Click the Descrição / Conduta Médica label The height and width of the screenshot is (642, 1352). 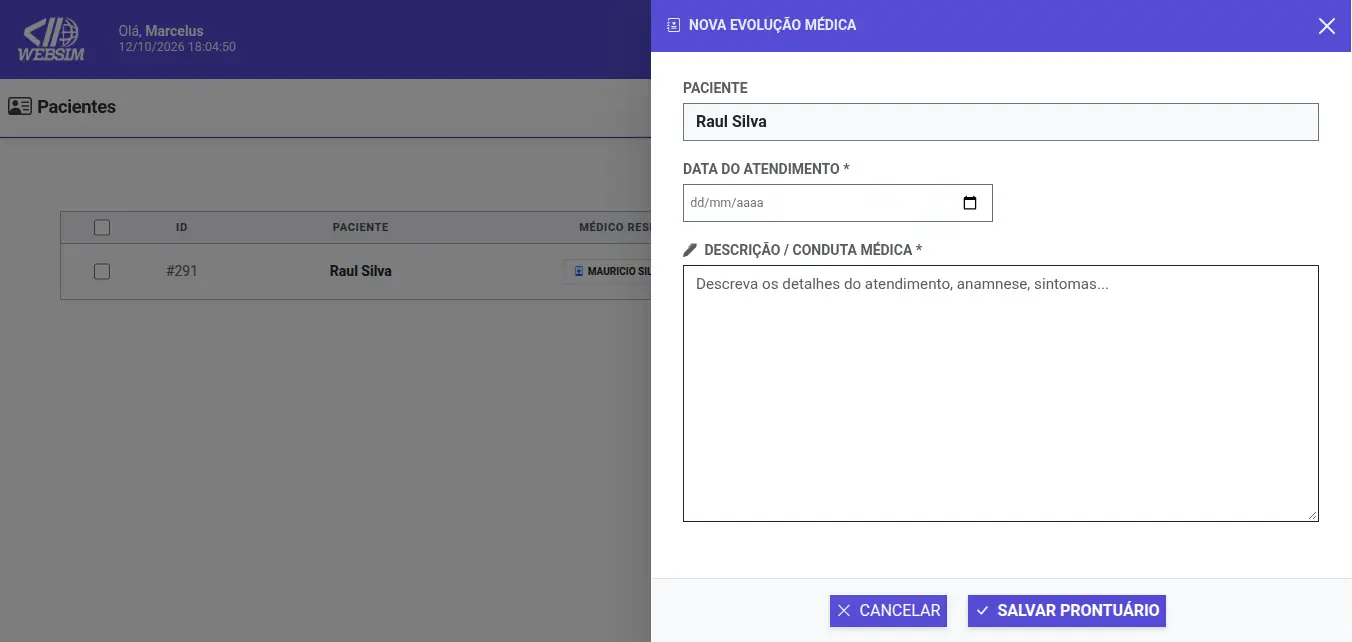tap(813, 250)
